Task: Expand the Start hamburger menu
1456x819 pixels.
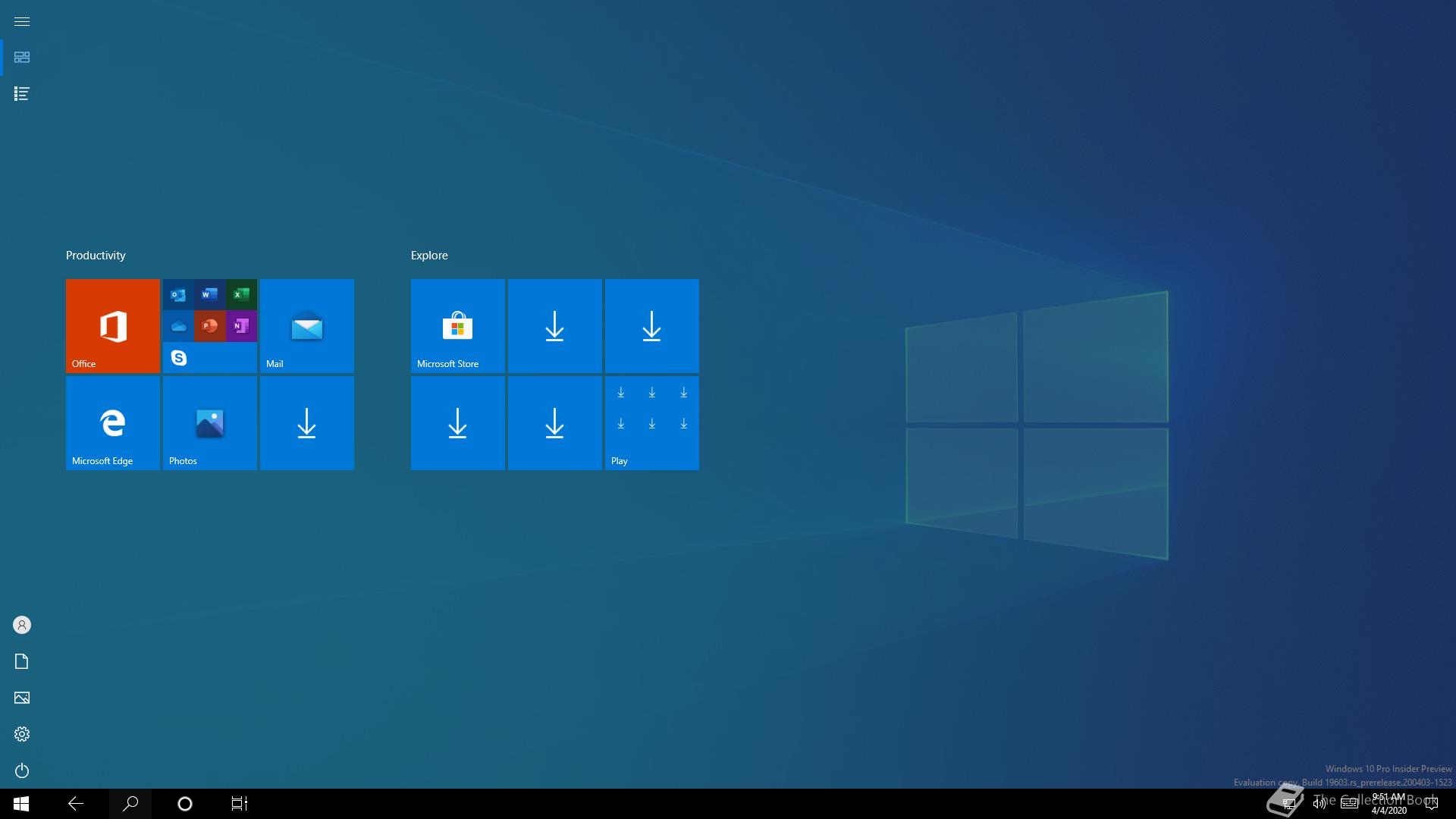Action: (22, 21)
